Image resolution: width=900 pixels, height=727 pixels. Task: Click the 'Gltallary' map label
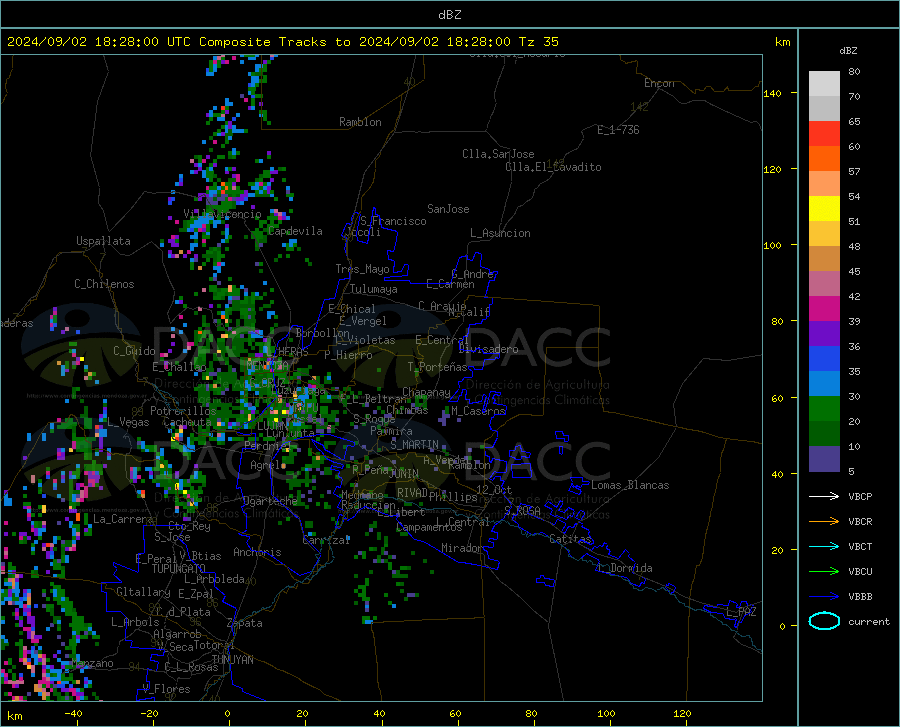143,592
